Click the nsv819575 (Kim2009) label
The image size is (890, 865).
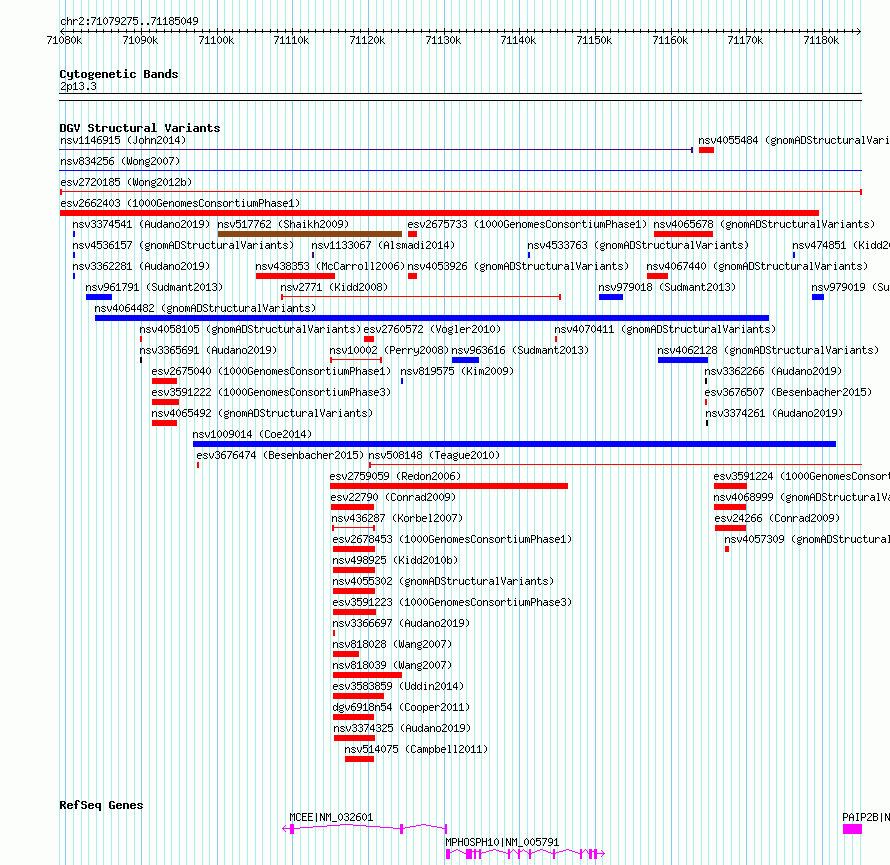[457, 371]
